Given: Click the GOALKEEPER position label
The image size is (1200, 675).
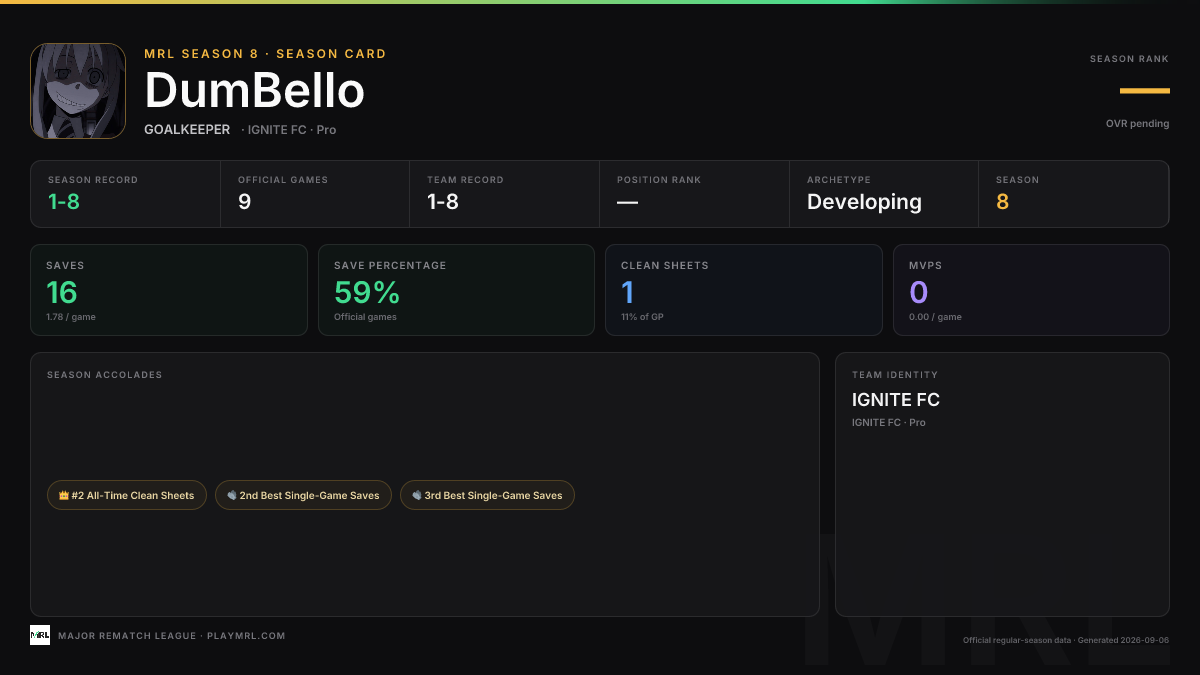Looking at the screenshot, I should (x=187, y=130).
